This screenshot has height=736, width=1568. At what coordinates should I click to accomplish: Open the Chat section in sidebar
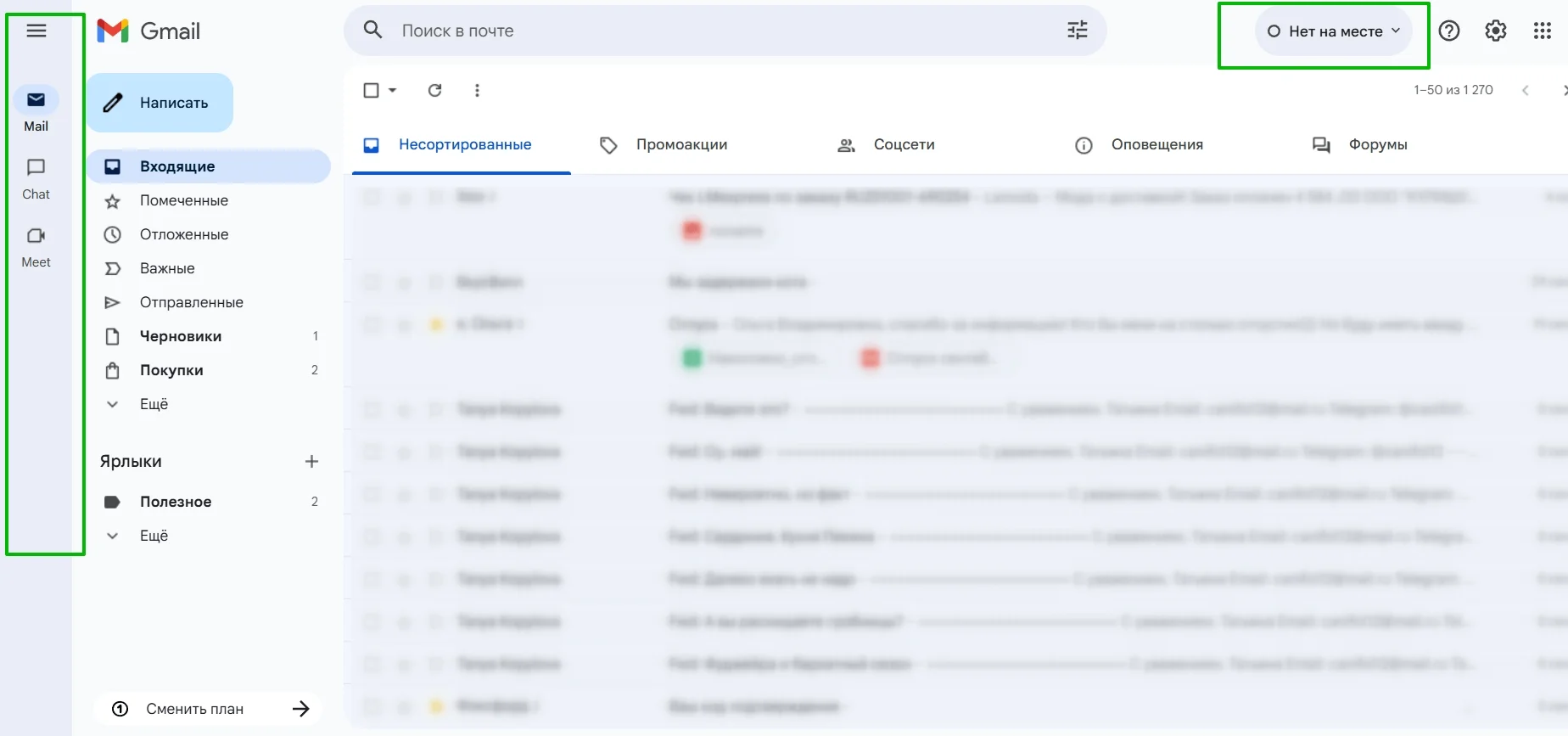click(x=36, y=177)
